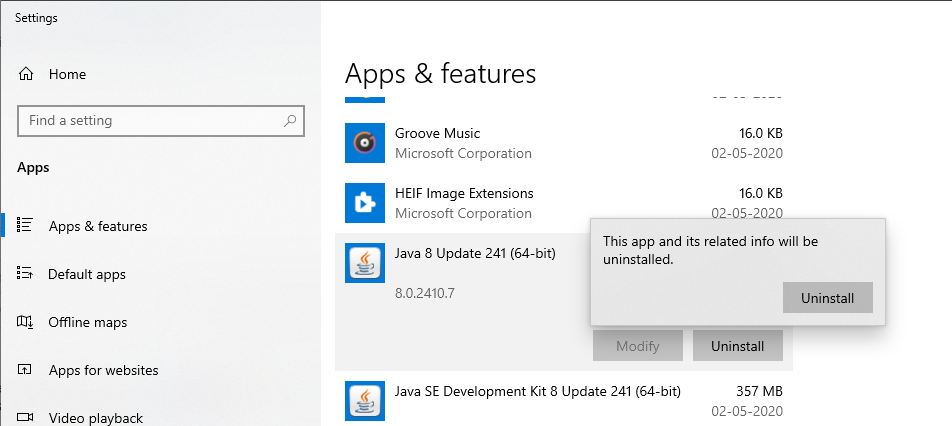Click the Settings window title
Viewport: 952px width, 426px height.
(x=36, y=18)
